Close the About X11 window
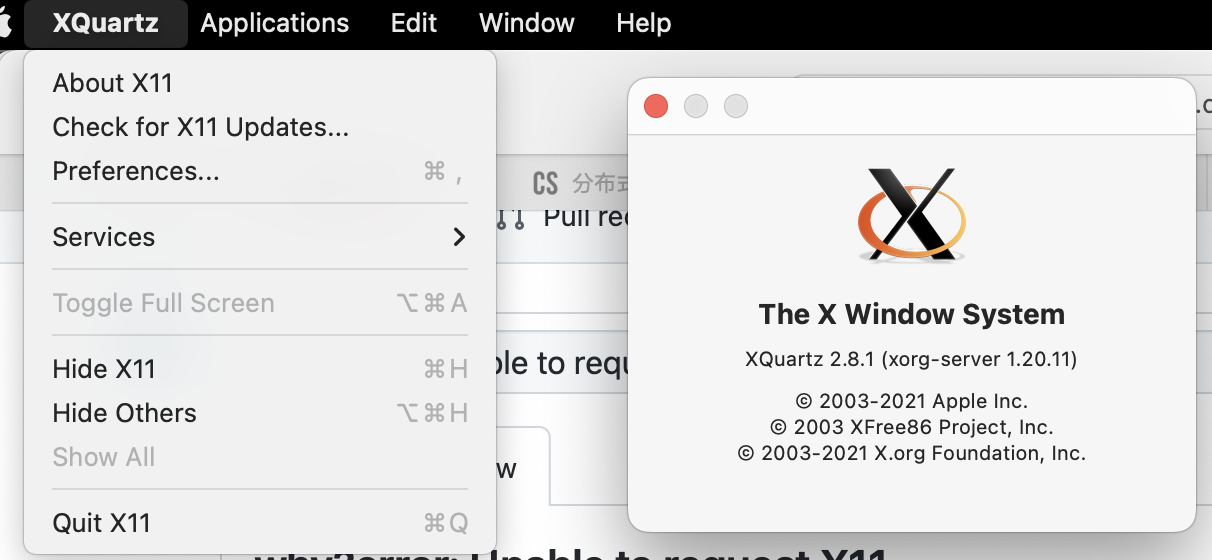Viewport: 1212px width, 560px height. coord(656,106)
